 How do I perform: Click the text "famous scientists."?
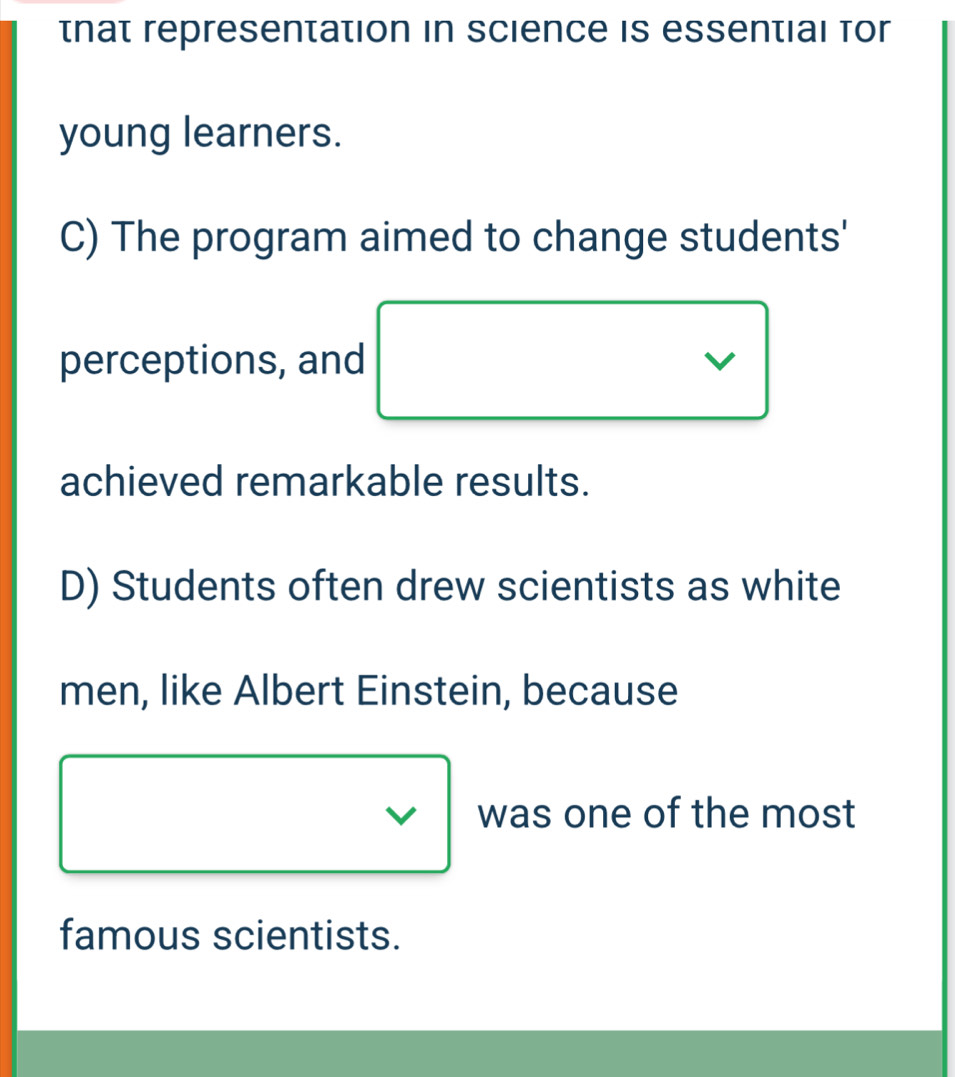click(225, 937)
